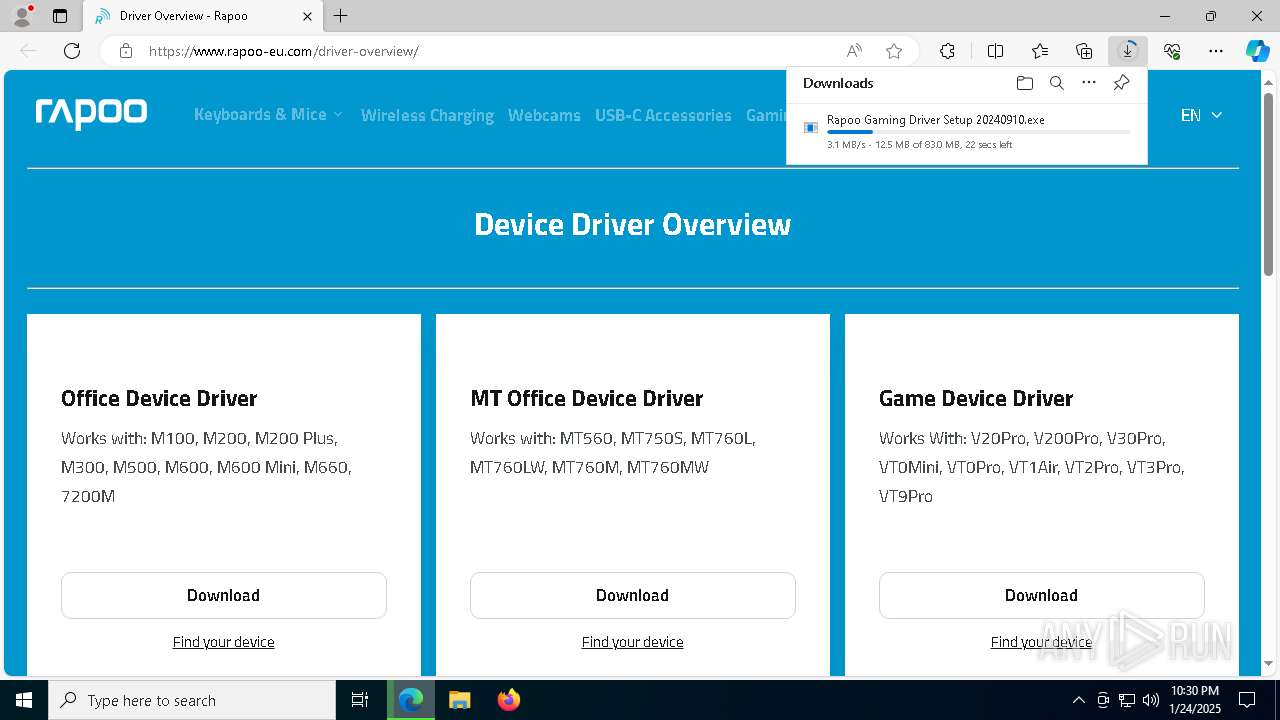1280x720 pixels.
Task: View site information padlock icon
Action: click(126, 51)
